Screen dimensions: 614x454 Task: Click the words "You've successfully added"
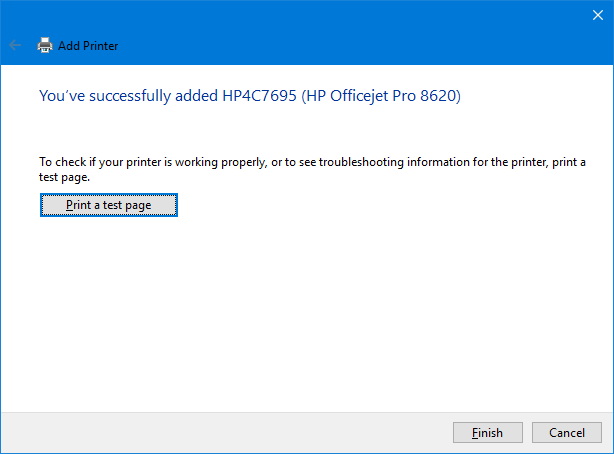[121, 97]
